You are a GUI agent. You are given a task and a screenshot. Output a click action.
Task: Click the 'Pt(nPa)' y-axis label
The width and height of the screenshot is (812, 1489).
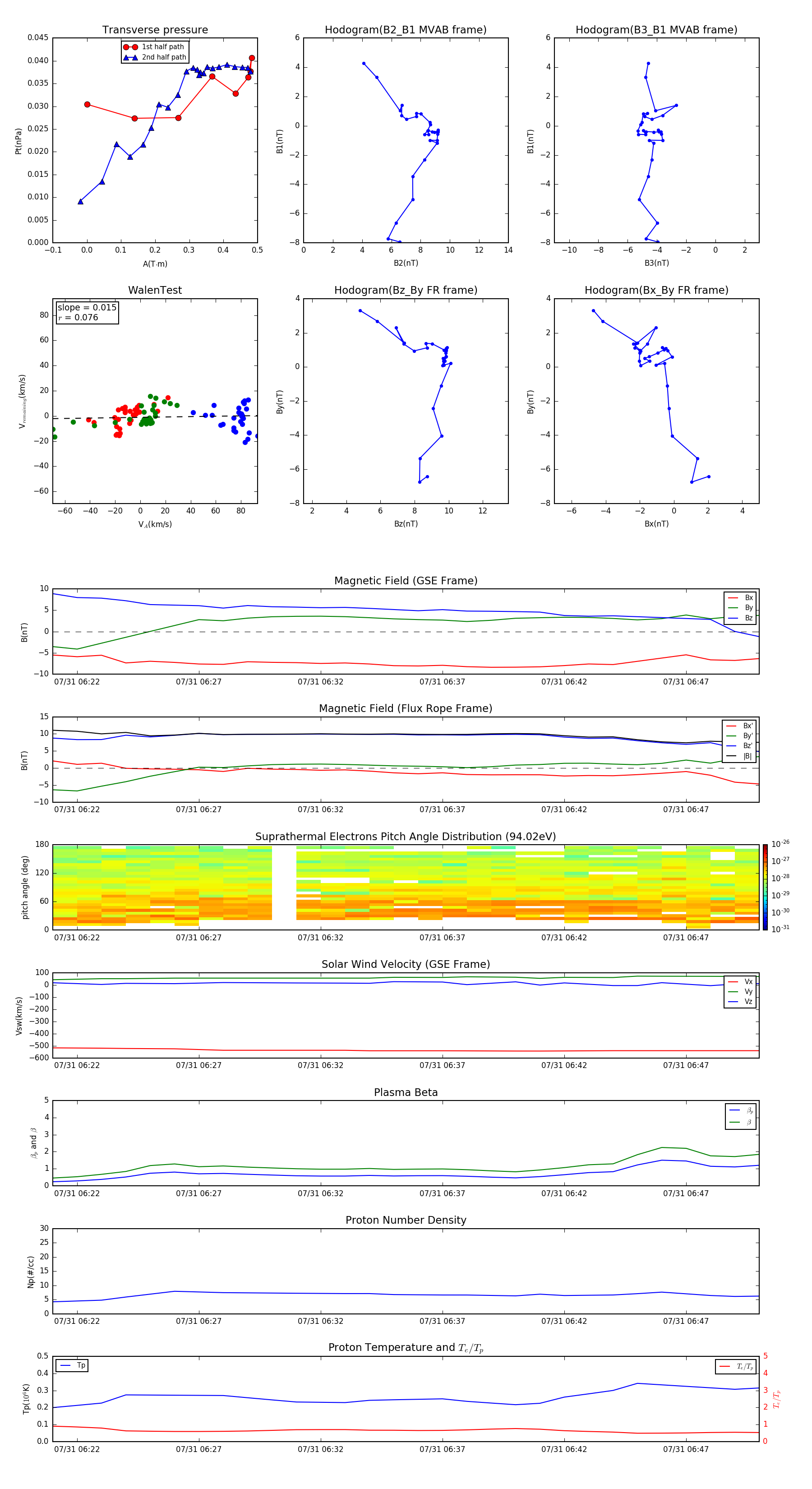[18, 140]
